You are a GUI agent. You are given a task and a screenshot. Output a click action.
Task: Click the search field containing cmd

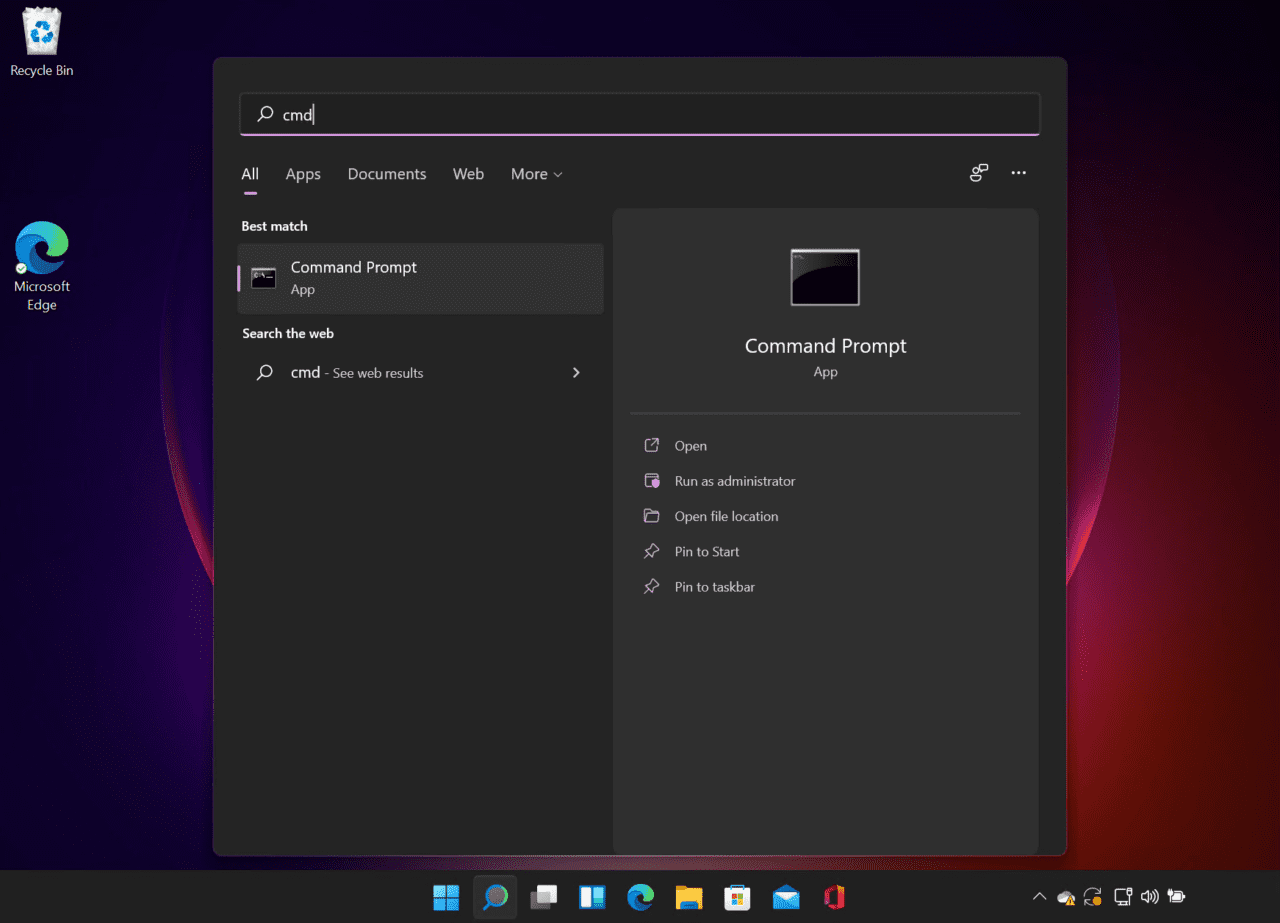[640, 114]
